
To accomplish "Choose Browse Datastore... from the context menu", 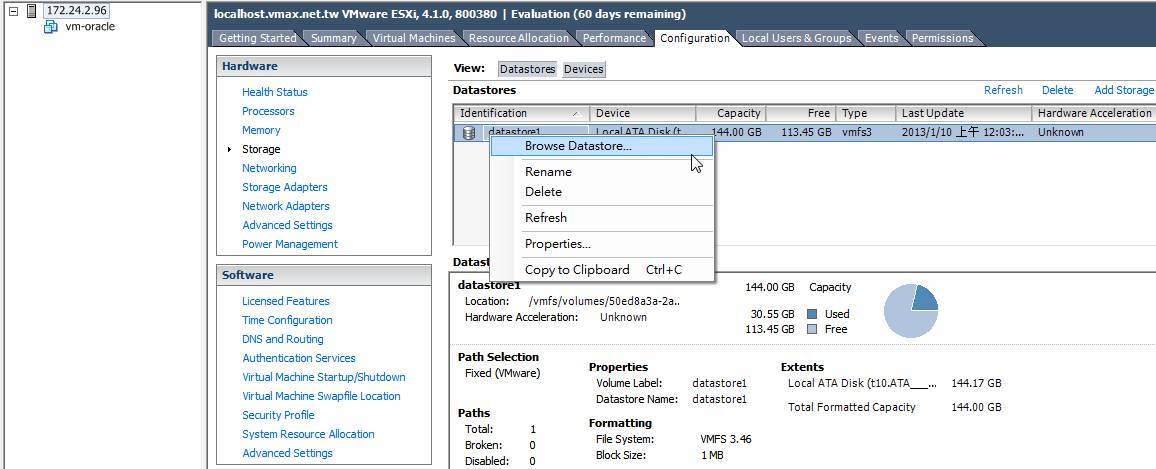I will (602, 146).
